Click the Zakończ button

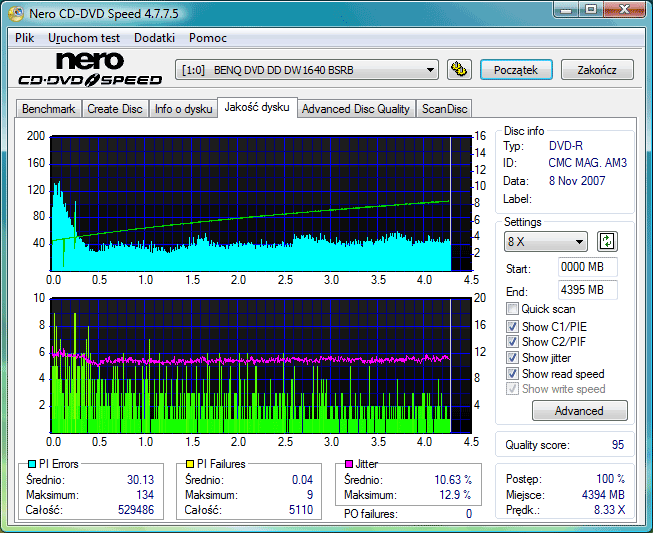[x=597, y=70]
